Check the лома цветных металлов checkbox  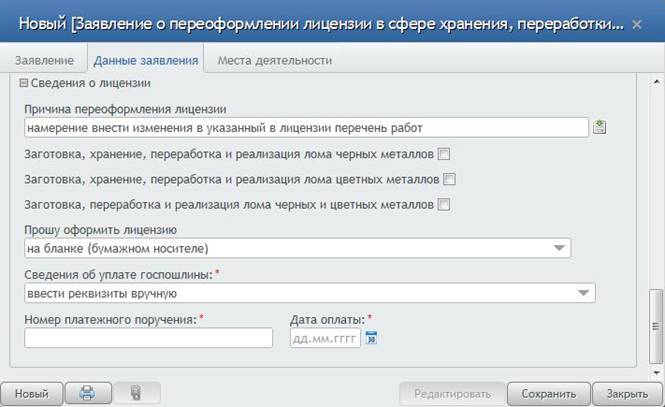(450, 179)
